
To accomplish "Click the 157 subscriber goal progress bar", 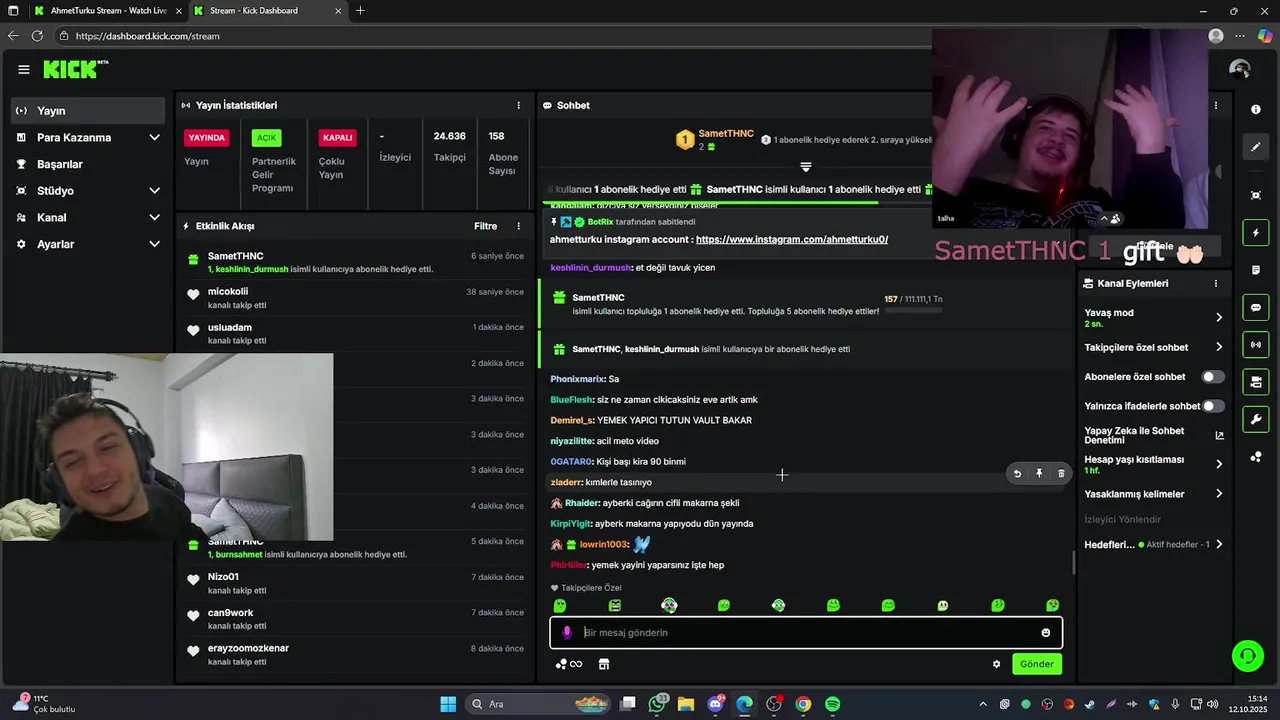I will (913, 311).
